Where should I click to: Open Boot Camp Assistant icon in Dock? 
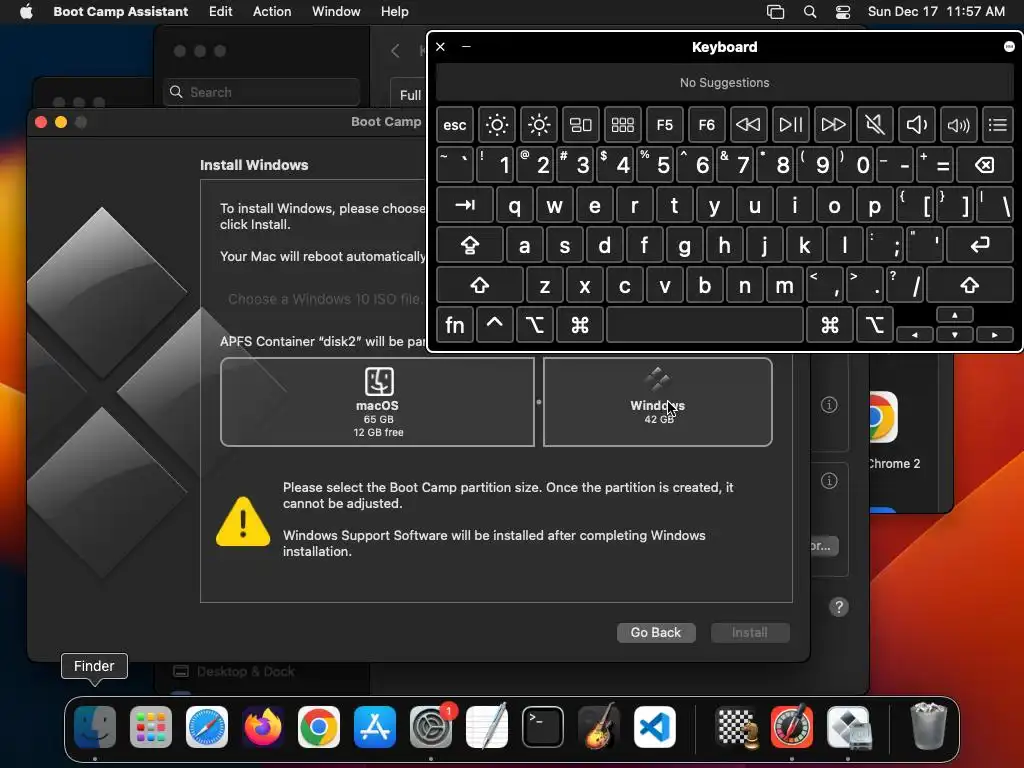click(x=848, y=727)
